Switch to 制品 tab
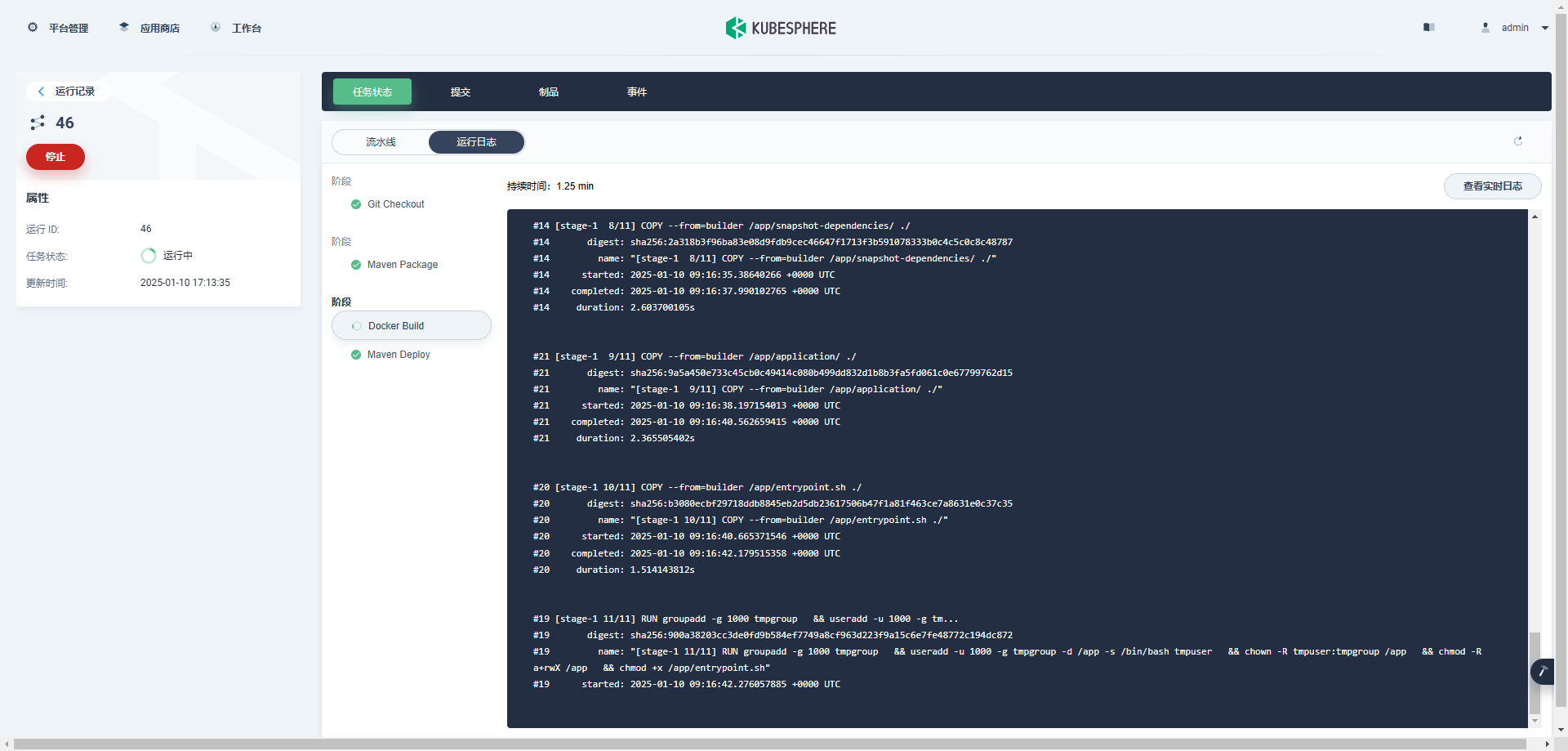 [549, 92]
